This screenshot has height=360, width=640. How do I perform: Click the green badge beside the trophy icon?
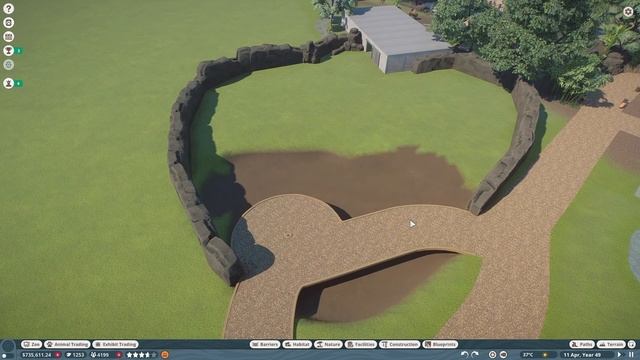(x=19, y=51)
